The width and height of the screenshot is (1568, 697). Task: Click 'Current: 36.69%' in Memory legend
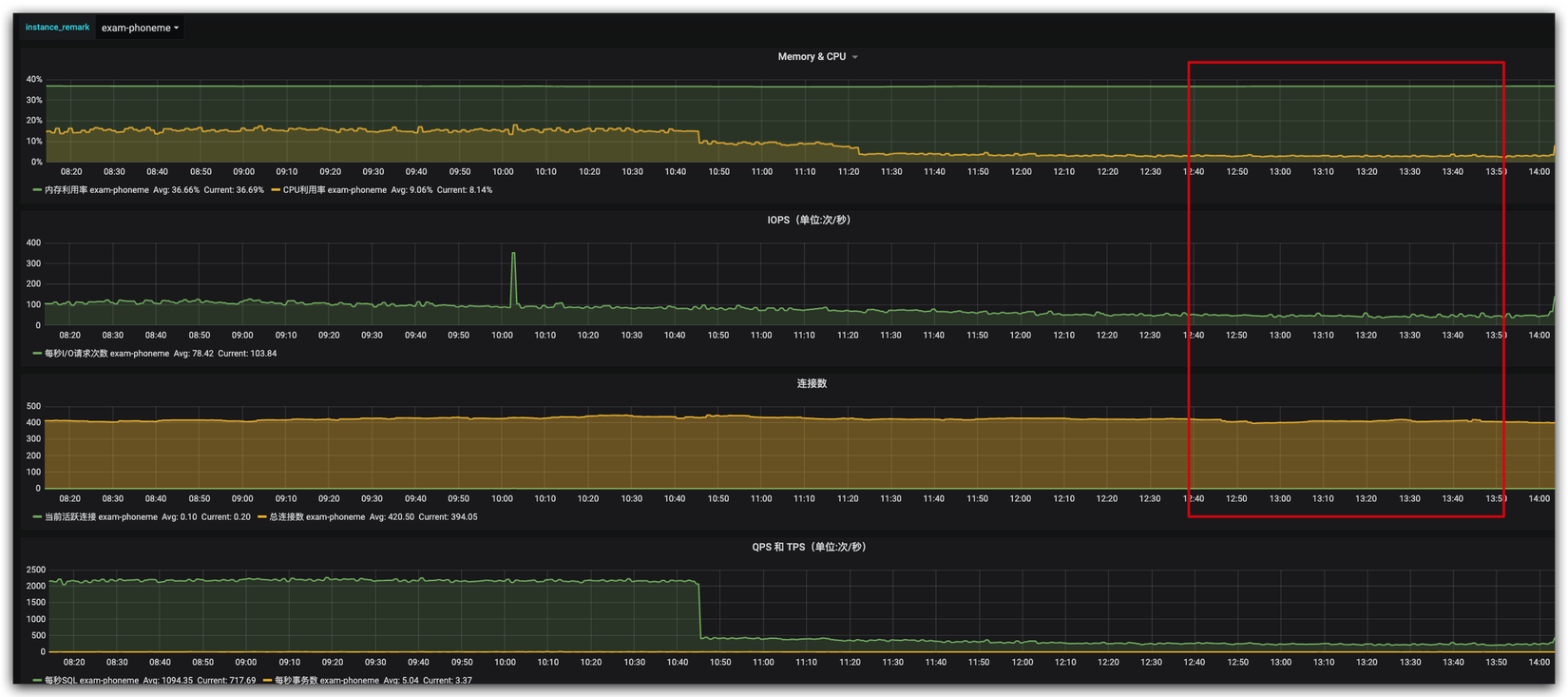(234, 190)
